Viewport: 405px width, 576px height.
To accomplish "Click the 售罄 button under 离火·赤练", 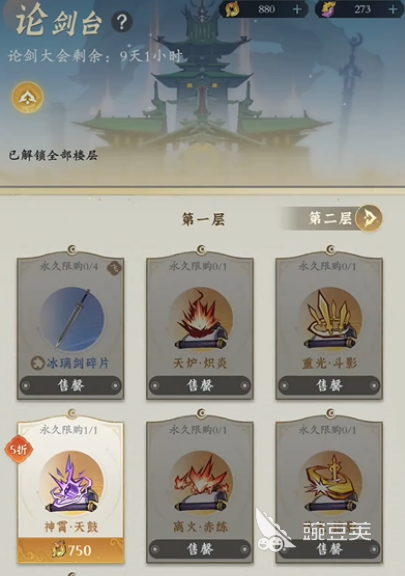I will (200, 549).
